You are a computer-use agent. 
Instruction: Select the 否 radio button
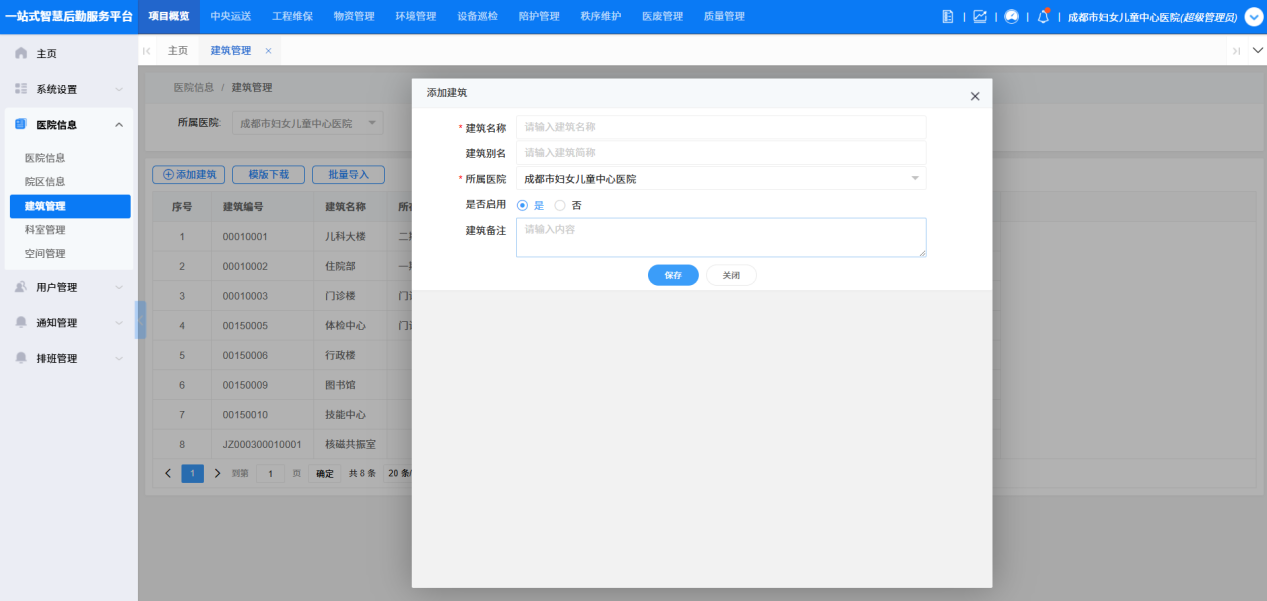click(559, 205)
